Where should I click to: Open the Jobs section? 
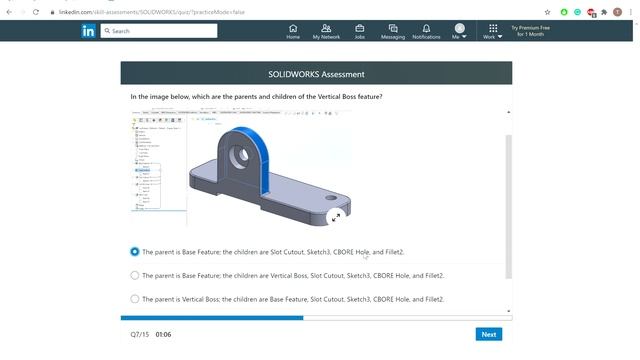[x=360, y=31]
